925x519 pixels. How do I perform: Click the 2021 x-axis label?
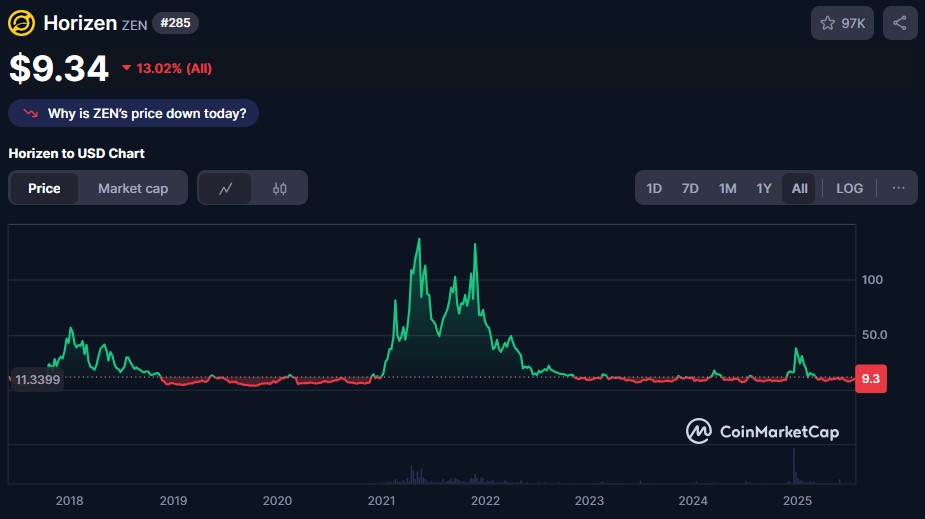pyautogui.click(x=381, y=501)
